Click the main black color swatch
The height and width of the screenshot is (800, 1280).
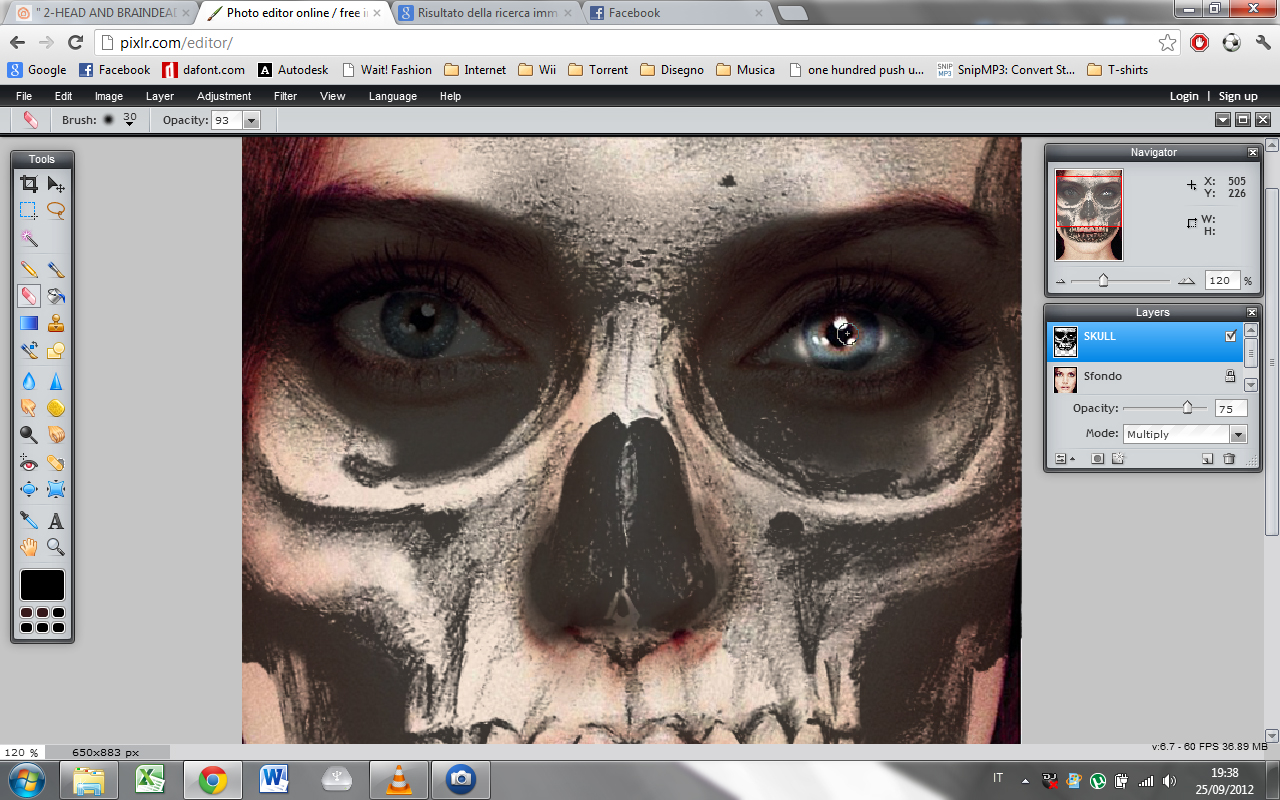pyautogui.click(x=42, y=585)
